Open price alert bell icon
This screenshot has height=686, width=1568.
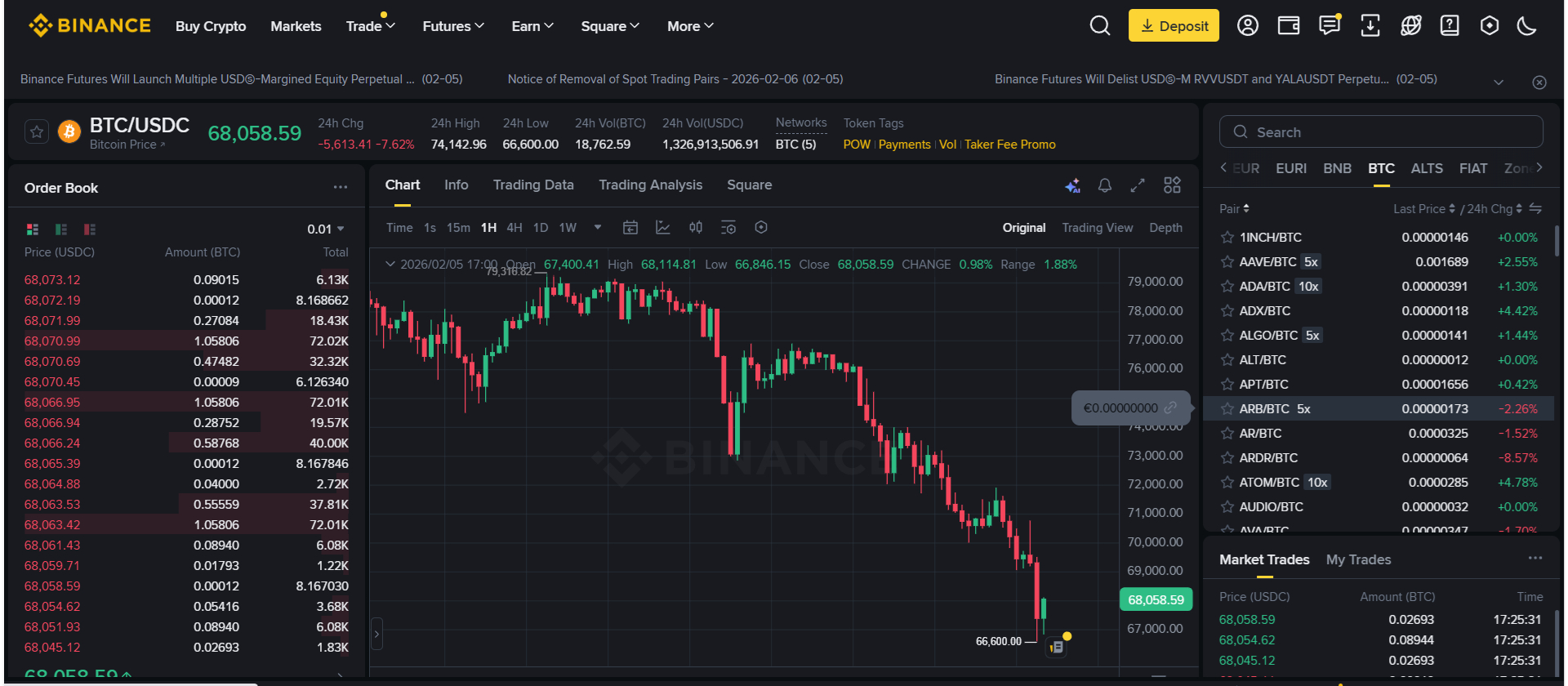click(1104, 186)
